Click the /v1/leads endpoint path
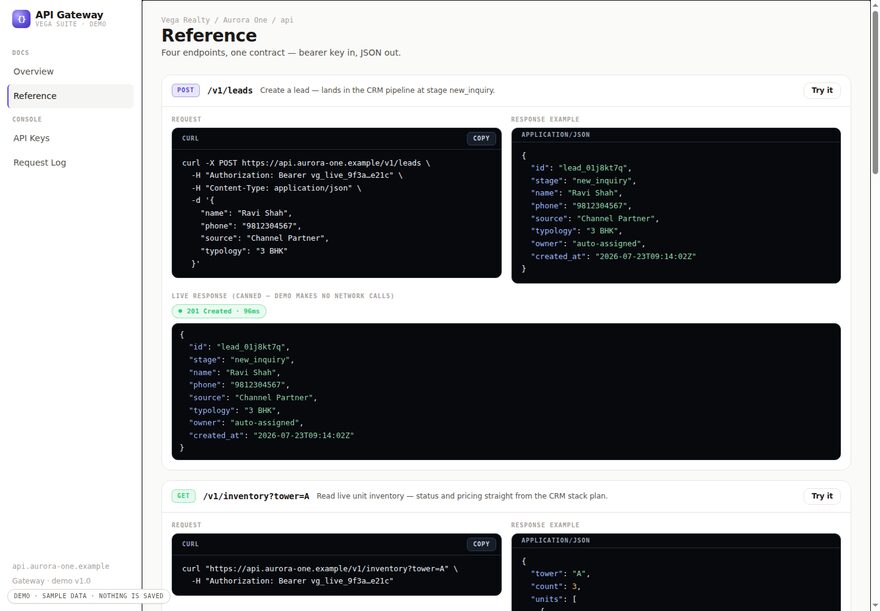The image size is (880, 611). click(x=230, y=90)
